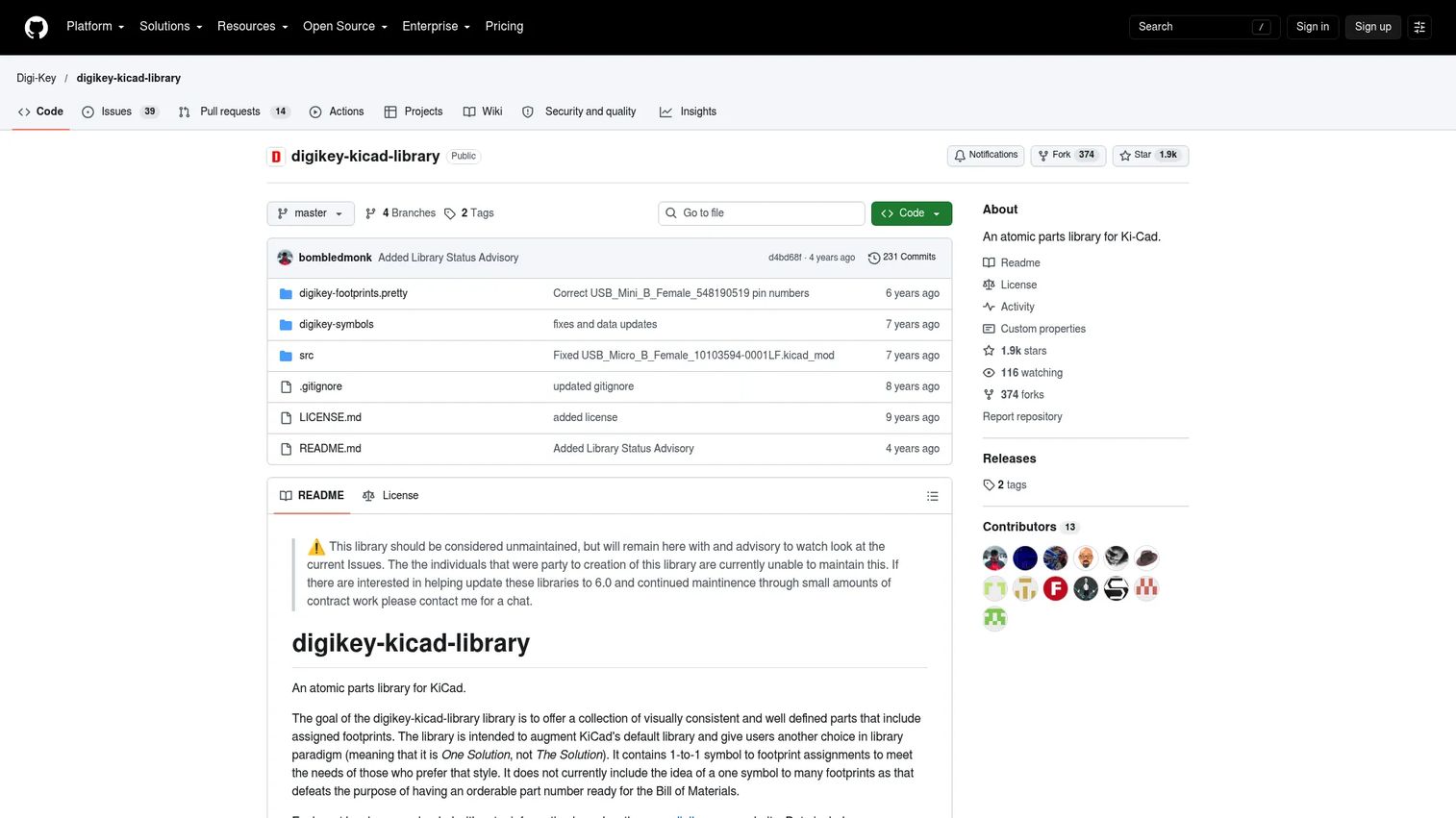1456x818 pixels.
Task: Expand the Open Source menu
Action: pyautogui.click(x=345, y=27)
